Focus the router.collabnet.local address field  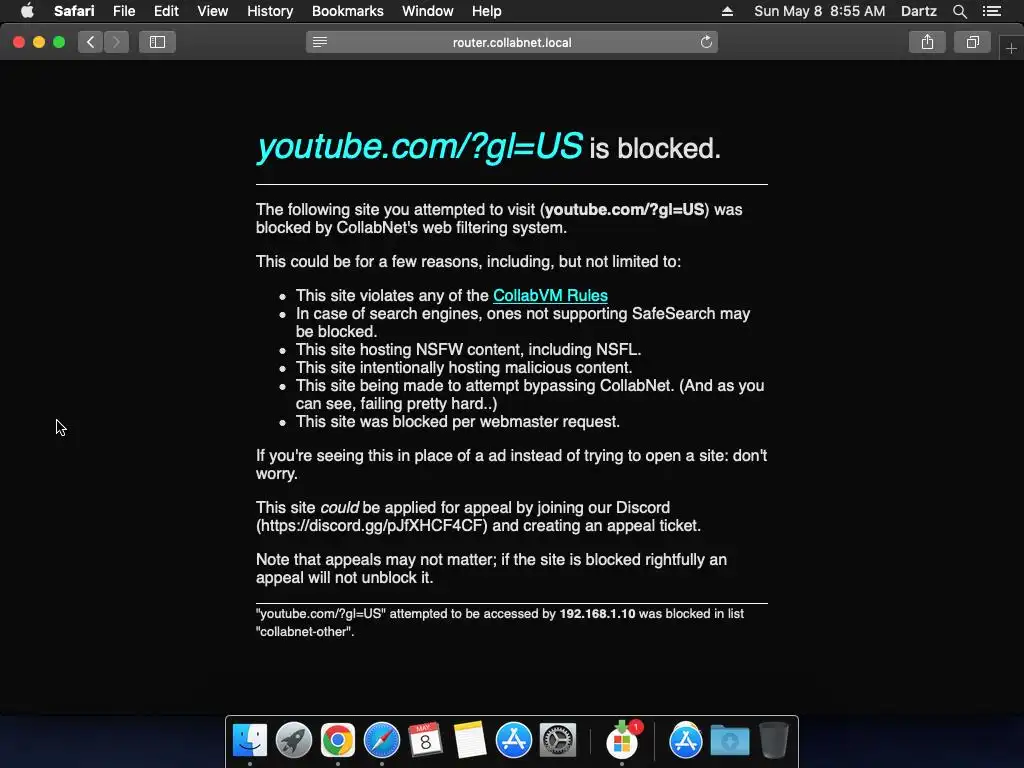pos(512,42)
